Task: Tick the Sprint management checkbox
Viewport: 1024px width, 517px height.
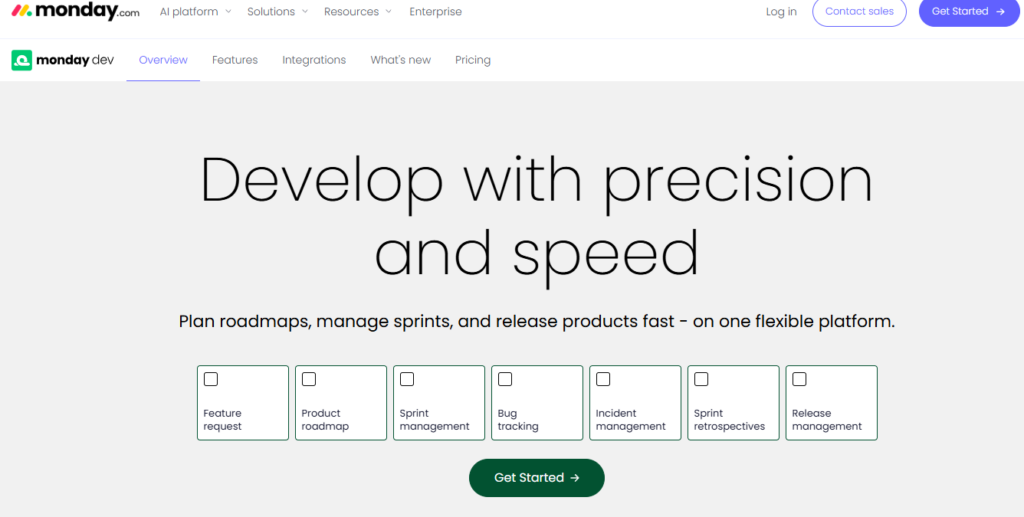Action: (x=407, y=379)
